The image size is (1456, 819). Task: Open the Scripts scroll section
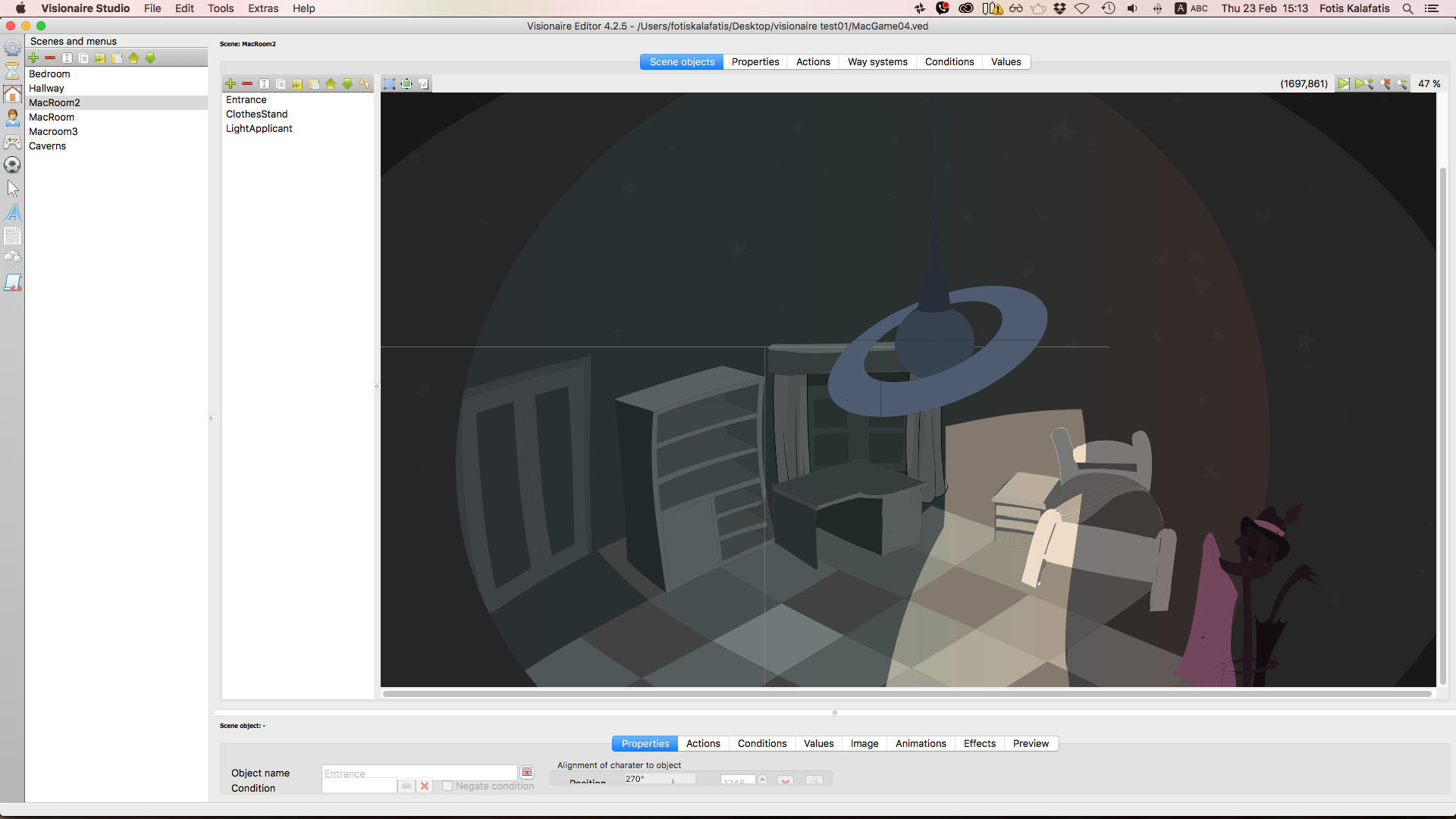coord(12,283)
